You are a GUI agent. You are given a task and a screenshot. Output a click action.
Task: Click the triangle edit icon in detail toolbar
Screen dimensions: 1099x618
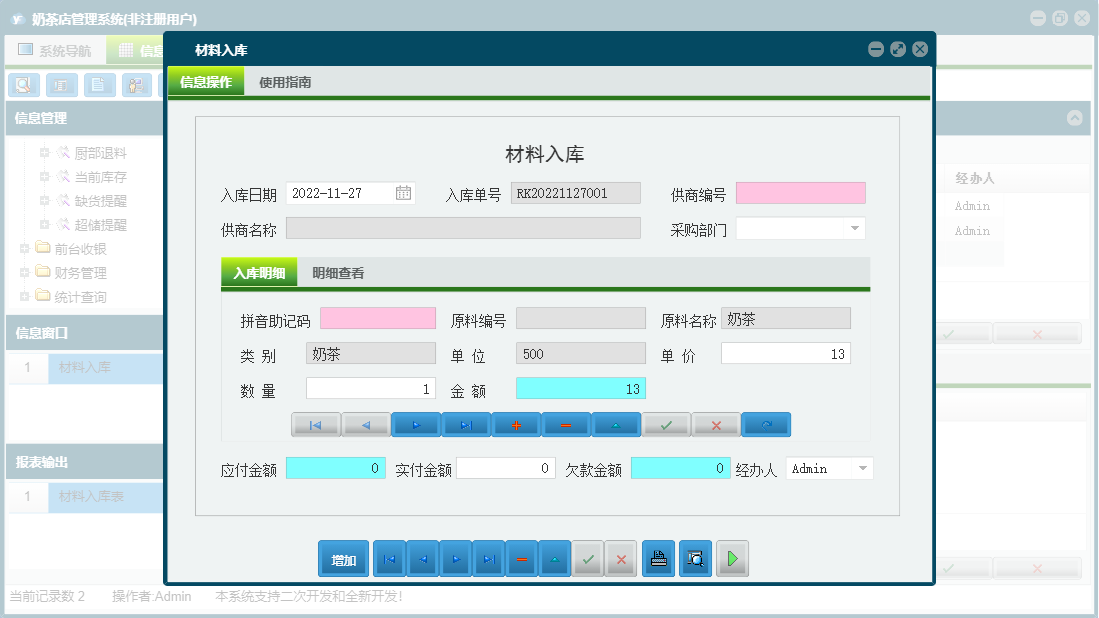[615, 424]
